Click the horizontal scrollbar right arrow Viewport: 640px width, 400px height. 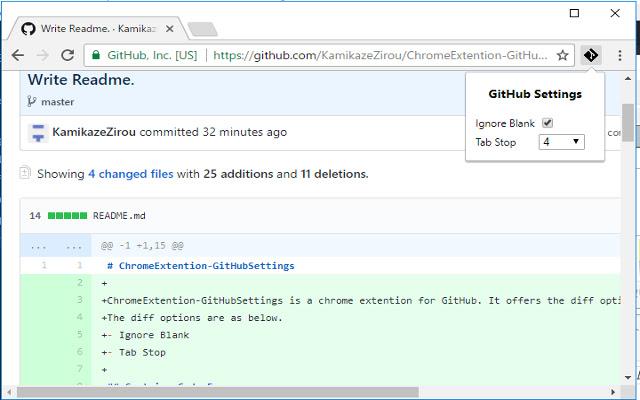tap(613, 392)
